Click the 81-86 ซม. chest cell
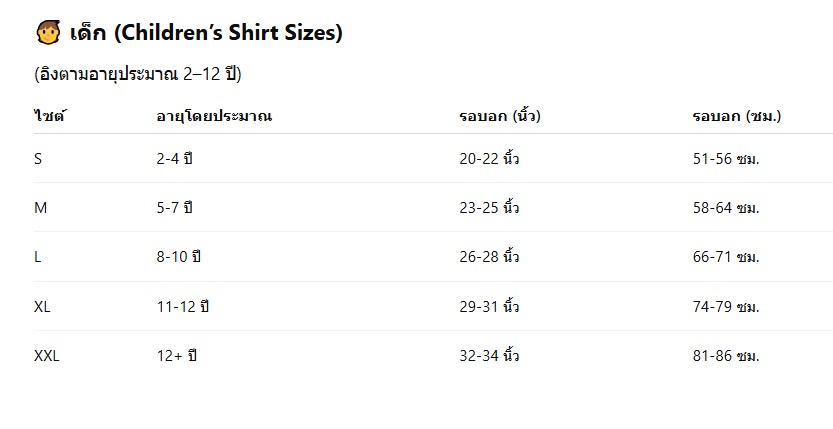This screenshot has width=833, height=429. 726,356
